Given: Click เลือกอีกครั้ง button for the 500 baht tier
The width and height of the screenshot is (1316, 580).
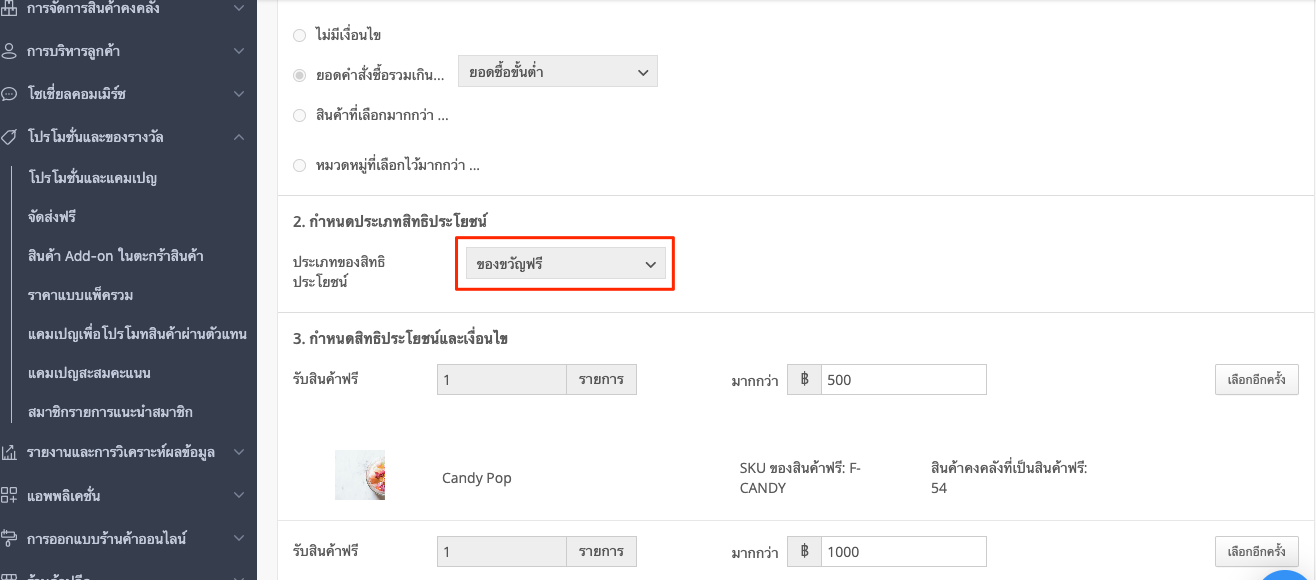Looking at the screenshot, I should (1257, 380).
